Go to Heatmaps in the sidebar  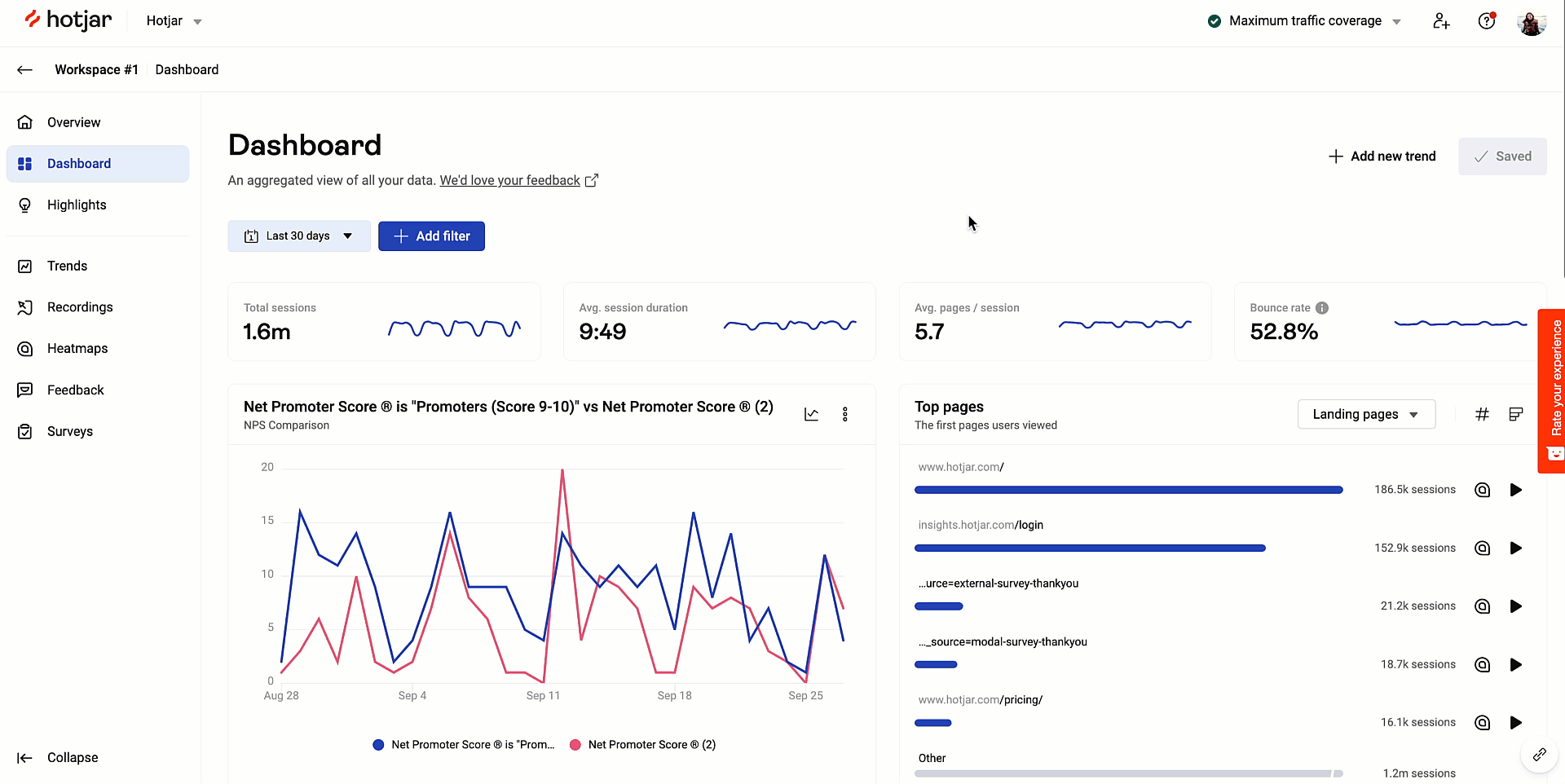pyautogui.click(x=77, y=349)
